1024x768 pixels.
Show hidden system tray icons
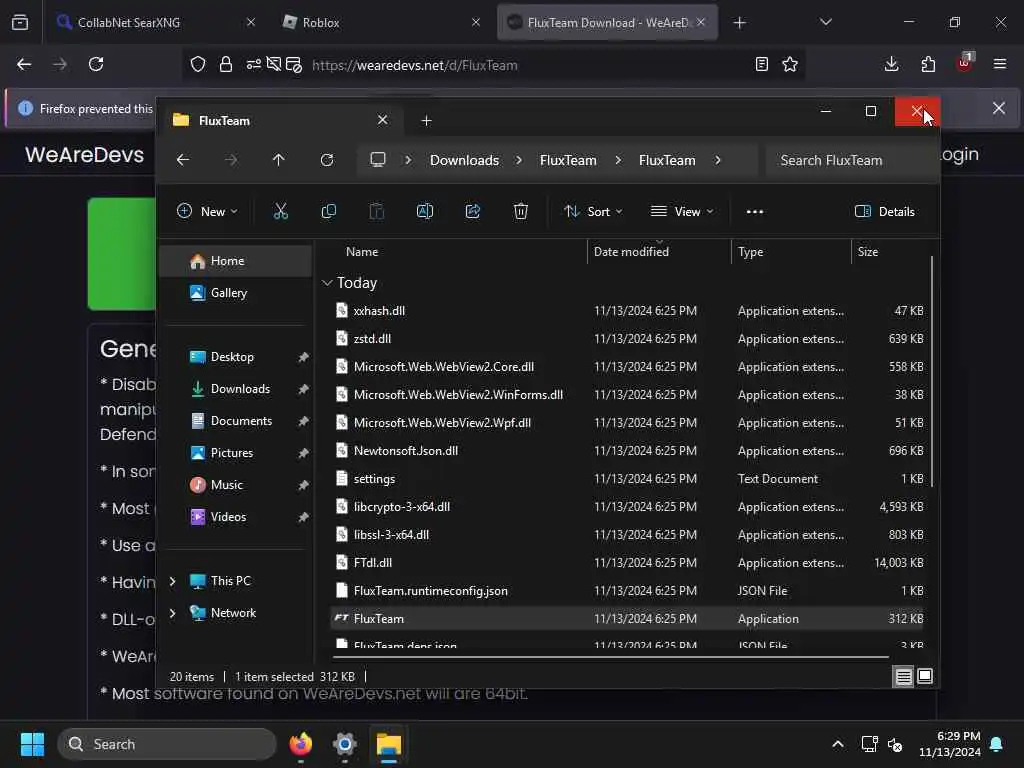click(x=838, y=744)
